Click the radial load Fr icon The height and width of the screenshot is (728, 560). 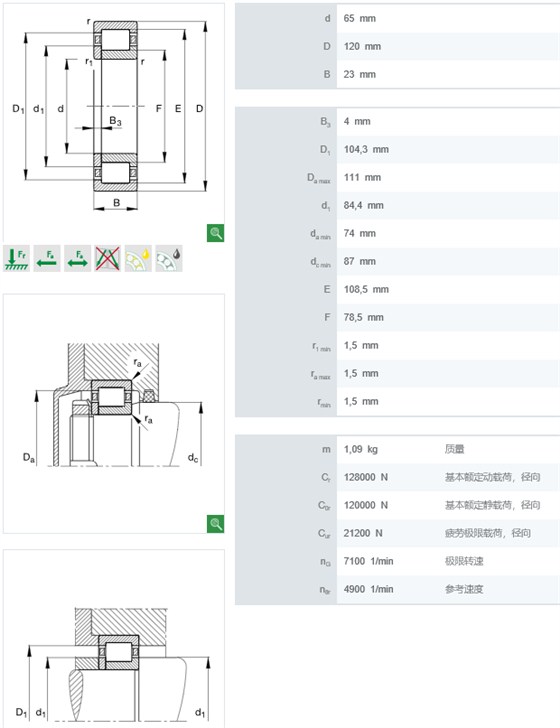click(x=16, y=259)
